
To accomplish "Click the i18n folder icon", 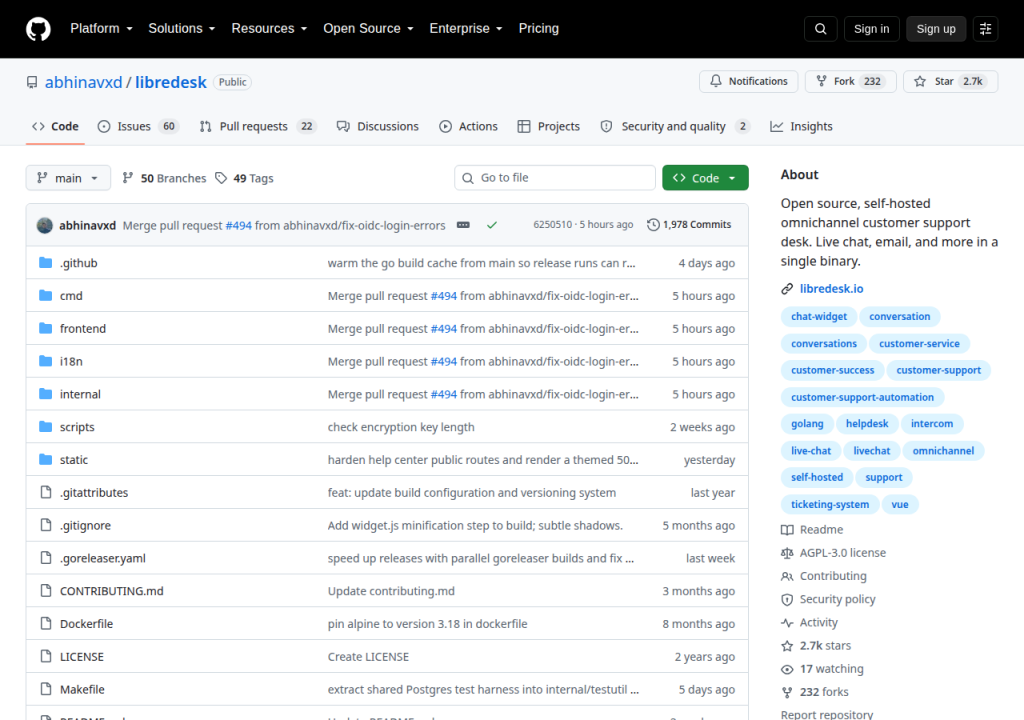I will (x=46, y=361).
